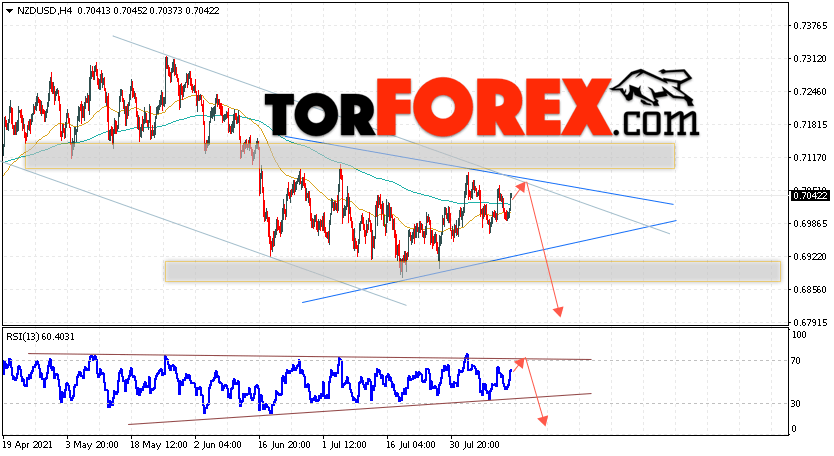
Task: Select the 1 Jul 12:00 time label
Action: 344,444
